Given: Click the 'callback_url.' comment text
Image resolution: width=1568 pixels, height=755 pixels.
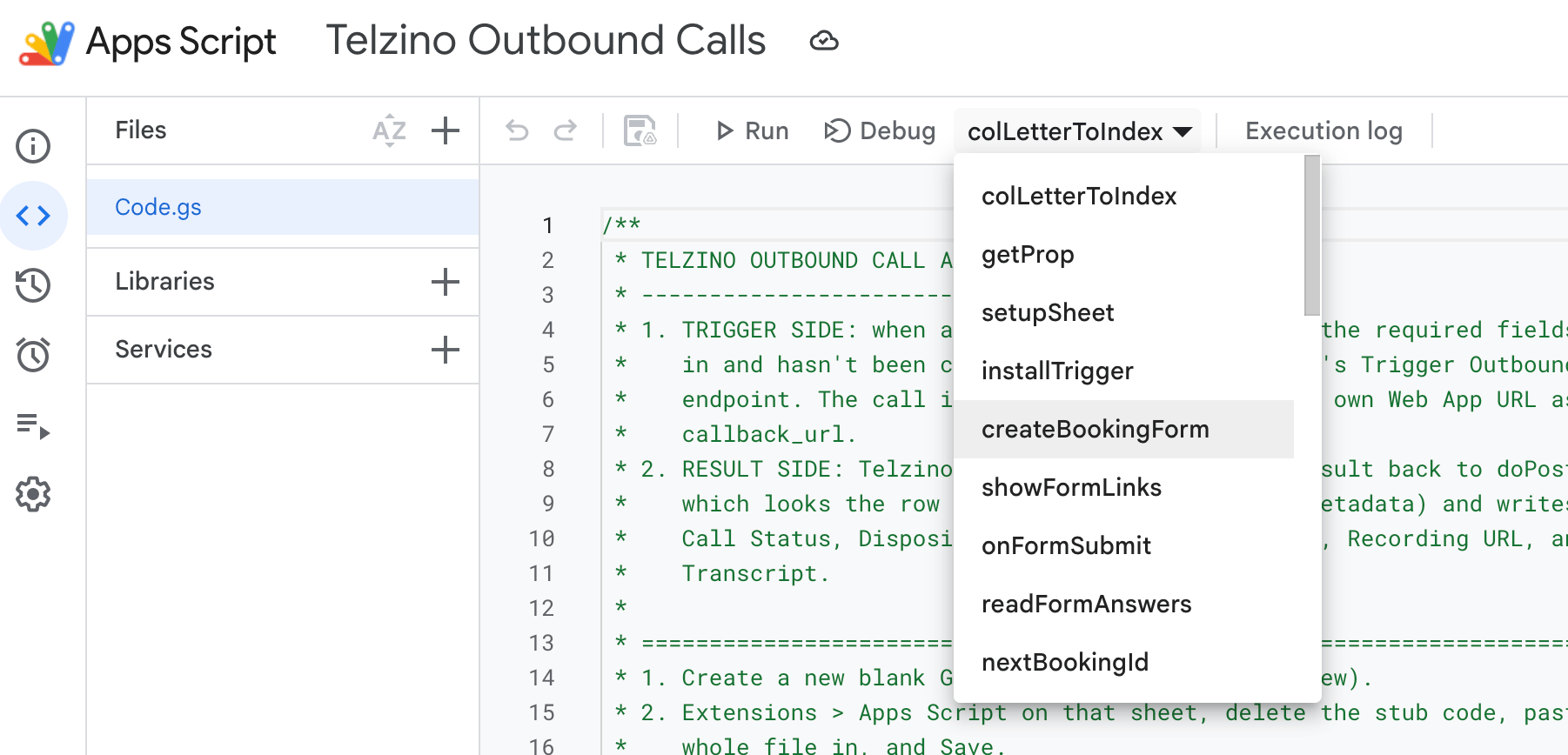Looking at the screenshot, I should point(769,434).
